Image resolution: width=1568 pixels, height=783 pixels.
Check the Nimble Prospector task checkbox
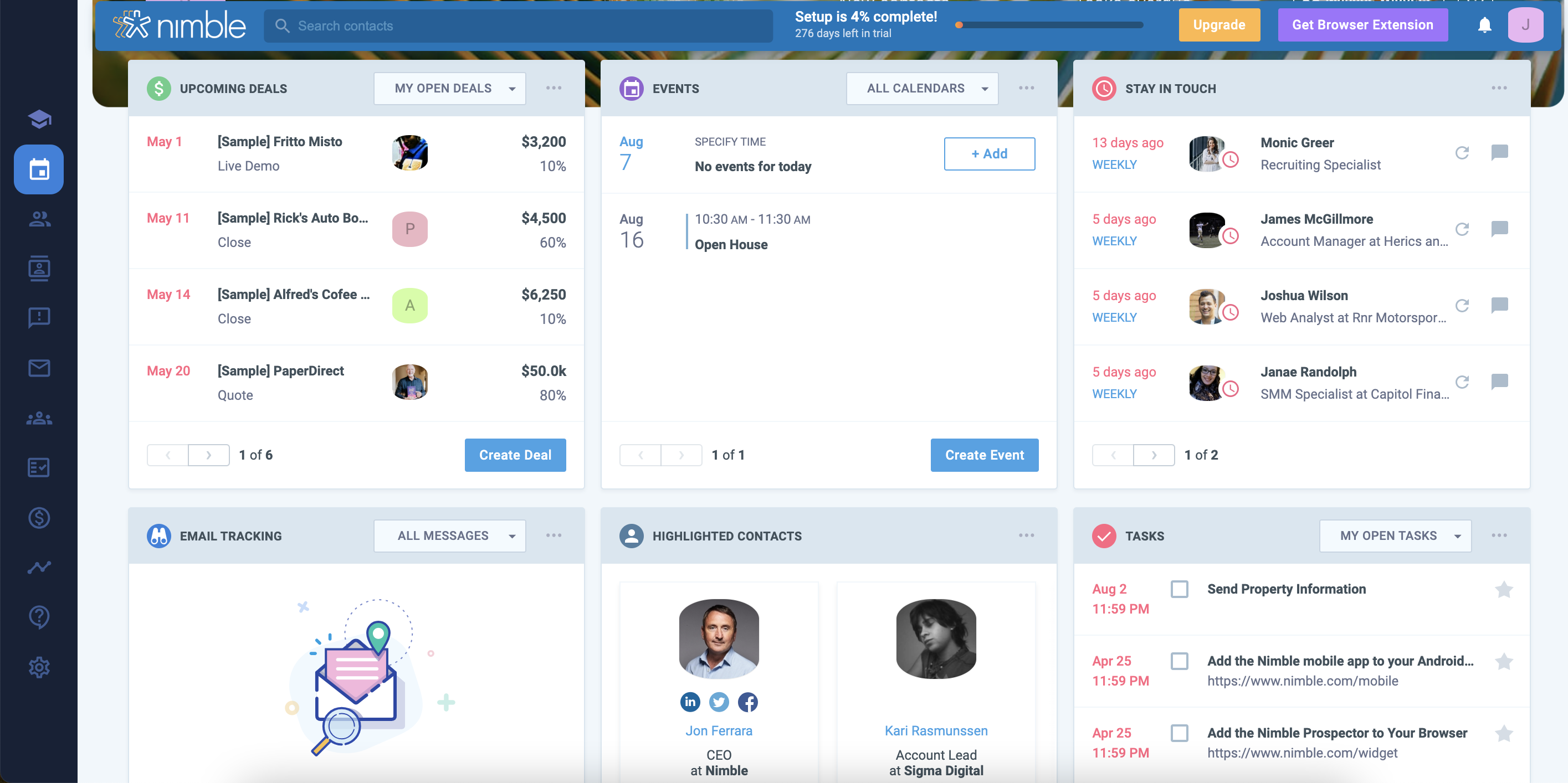(x=1179, y=733)
